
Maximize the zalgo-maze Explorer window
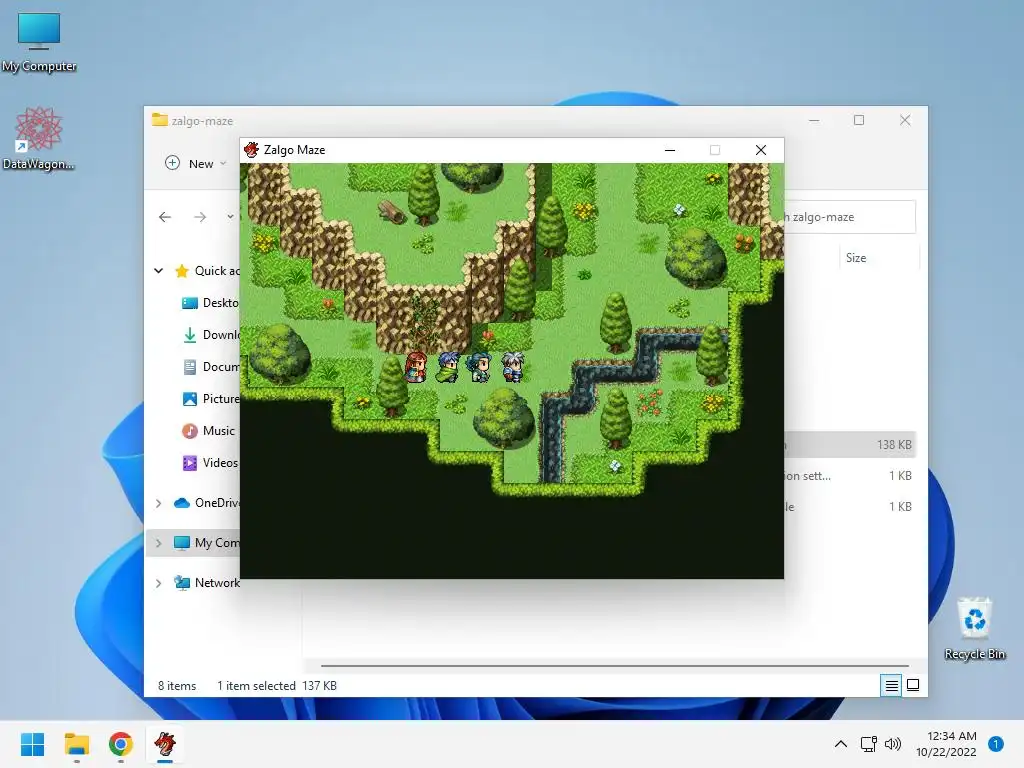(859, 120)
